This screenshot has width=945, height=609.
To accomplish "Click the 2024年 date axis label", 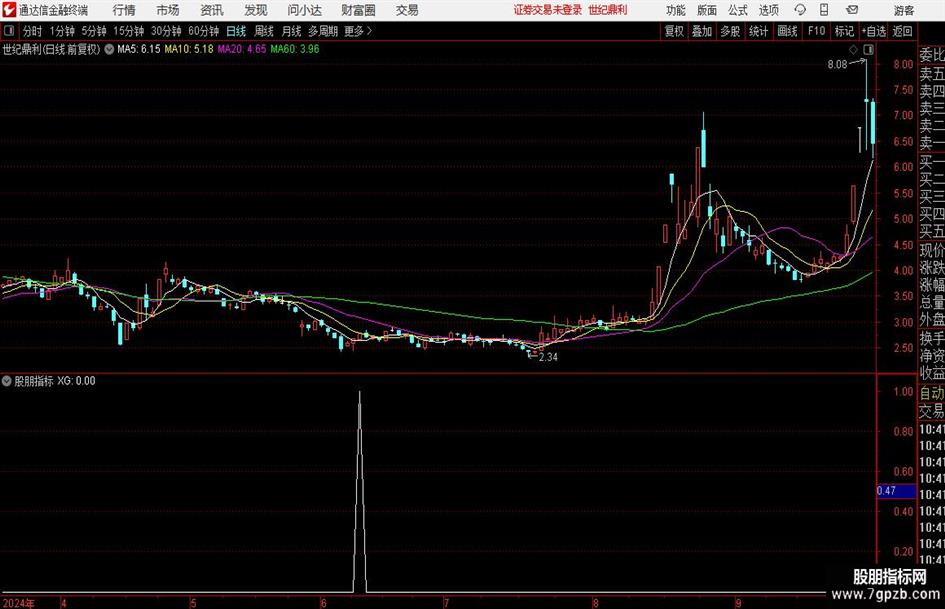I will click(x=18, y=603).
